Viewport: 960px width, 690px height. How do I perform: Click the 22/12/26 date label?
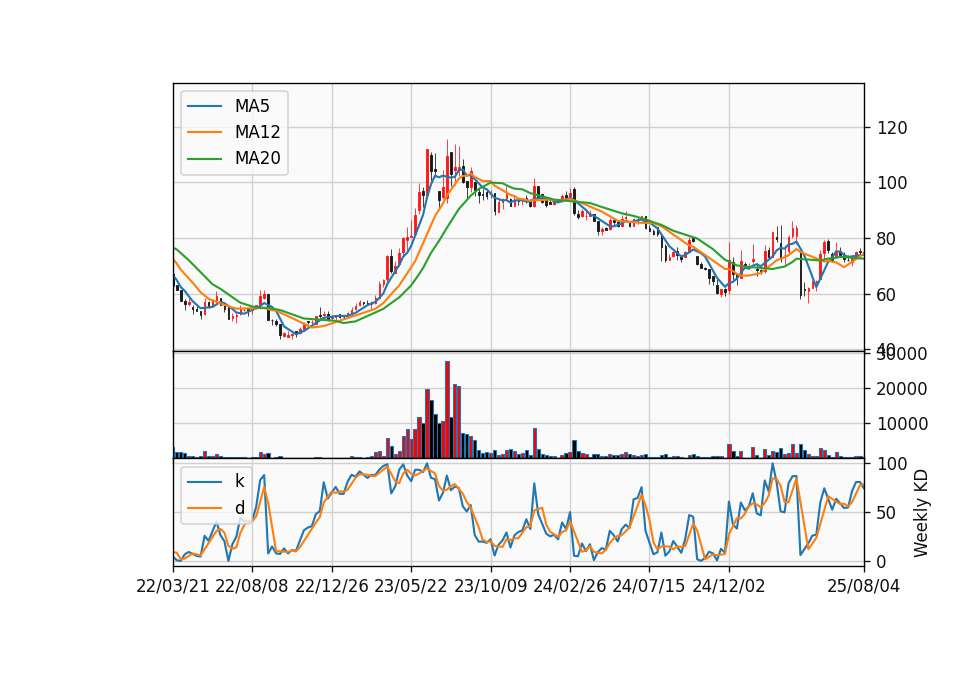pyautogui.click(x=332, y=586)
